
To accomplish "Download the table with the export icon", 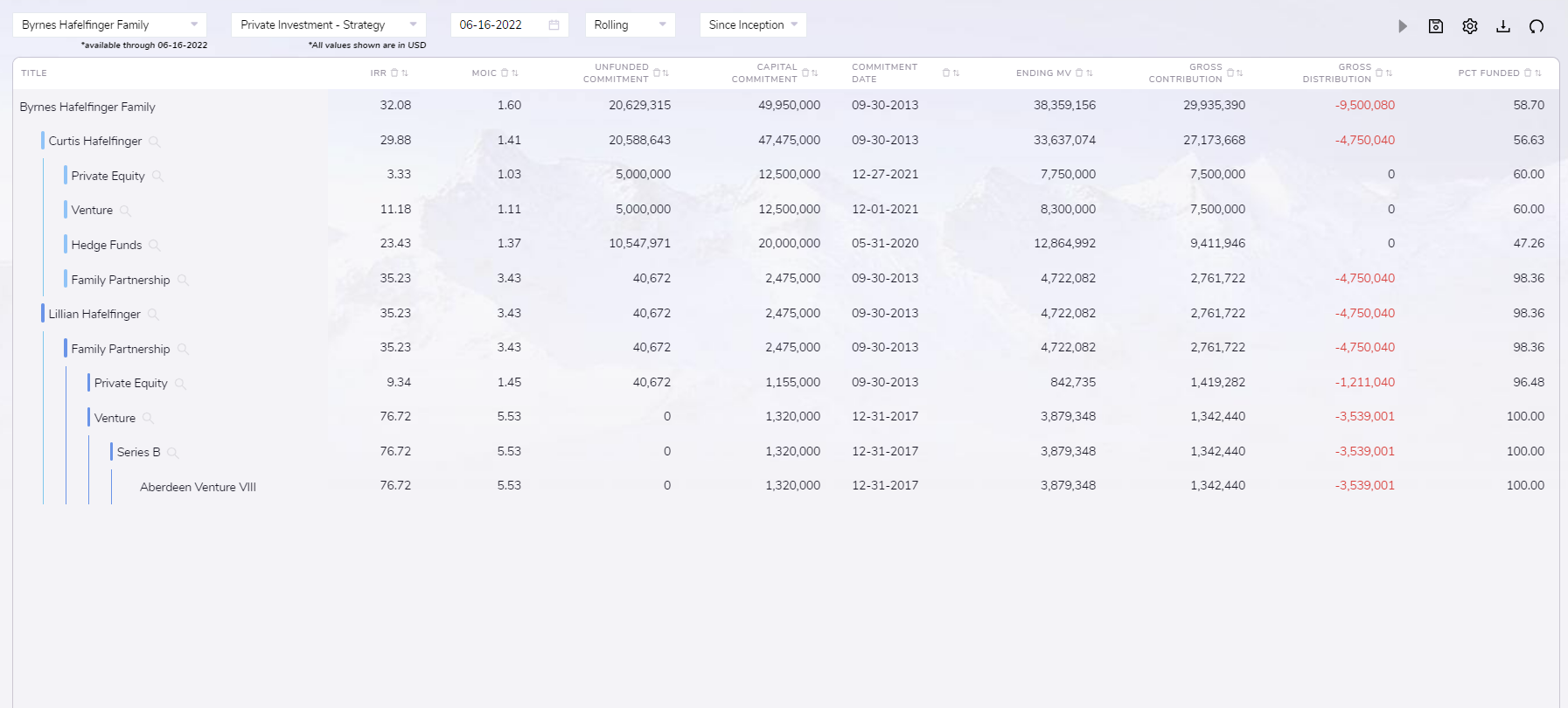I will [x=1503, y=26].
